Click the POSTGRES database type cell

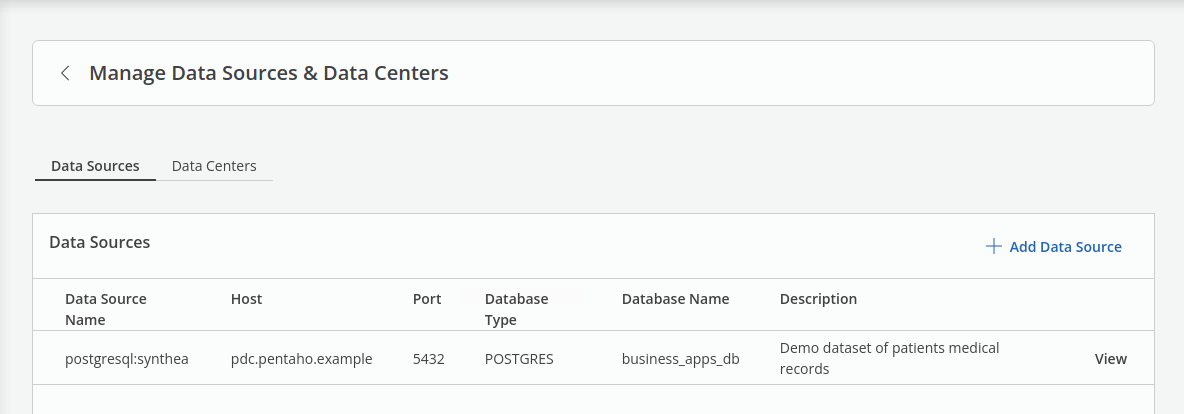(519, 359)
